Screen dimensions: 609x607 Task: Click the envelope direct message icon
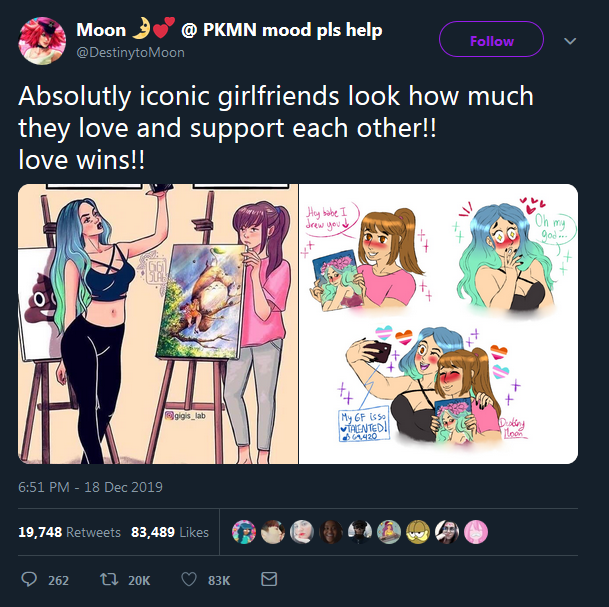coord(269,579)
